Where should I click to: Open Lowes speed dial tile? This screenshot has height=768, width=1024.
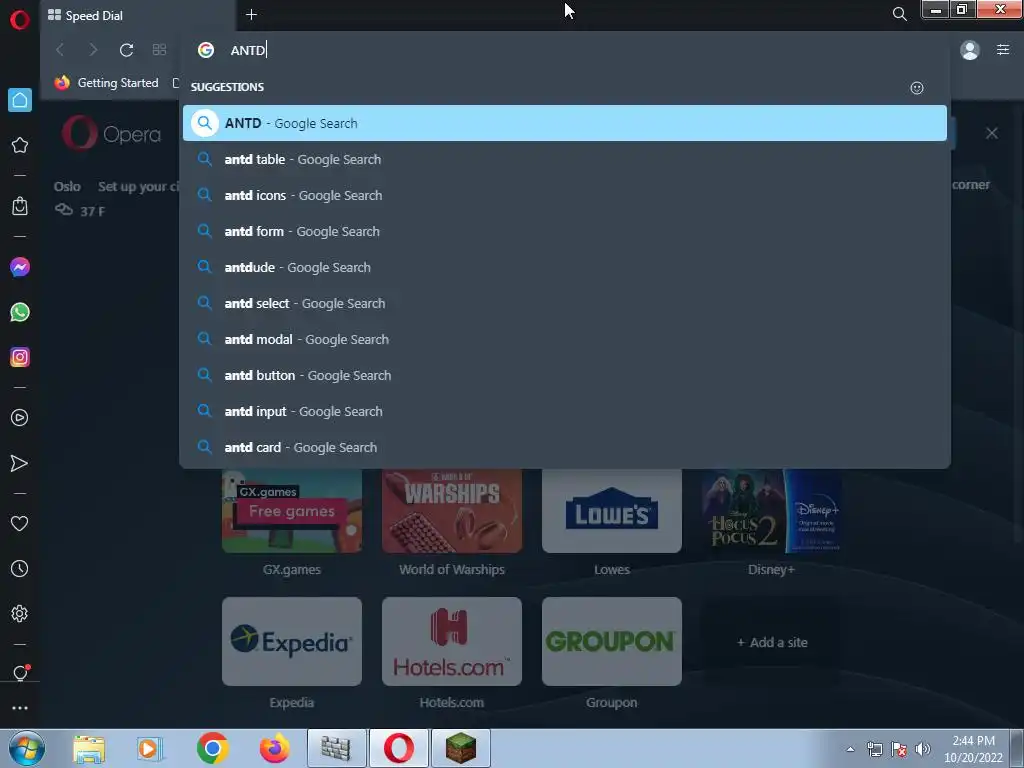612,511
